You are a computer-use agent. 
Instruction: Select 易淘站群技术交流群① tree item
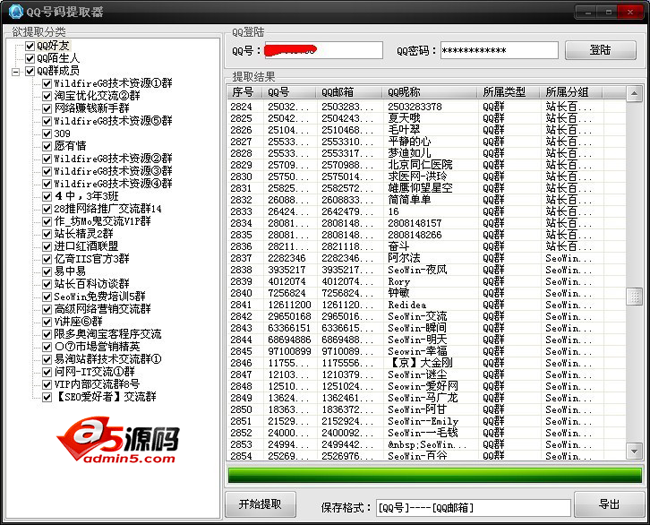point(108,359)
